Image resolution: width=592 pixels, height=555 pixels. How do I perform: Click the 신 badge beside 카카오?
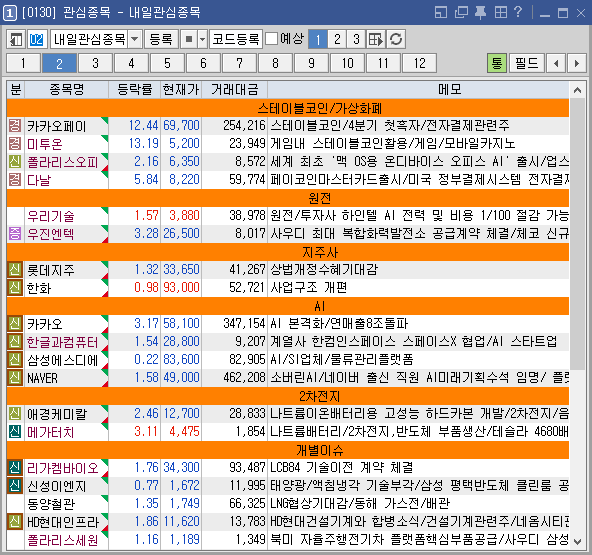pyautogui.click(x=15, y=324)
